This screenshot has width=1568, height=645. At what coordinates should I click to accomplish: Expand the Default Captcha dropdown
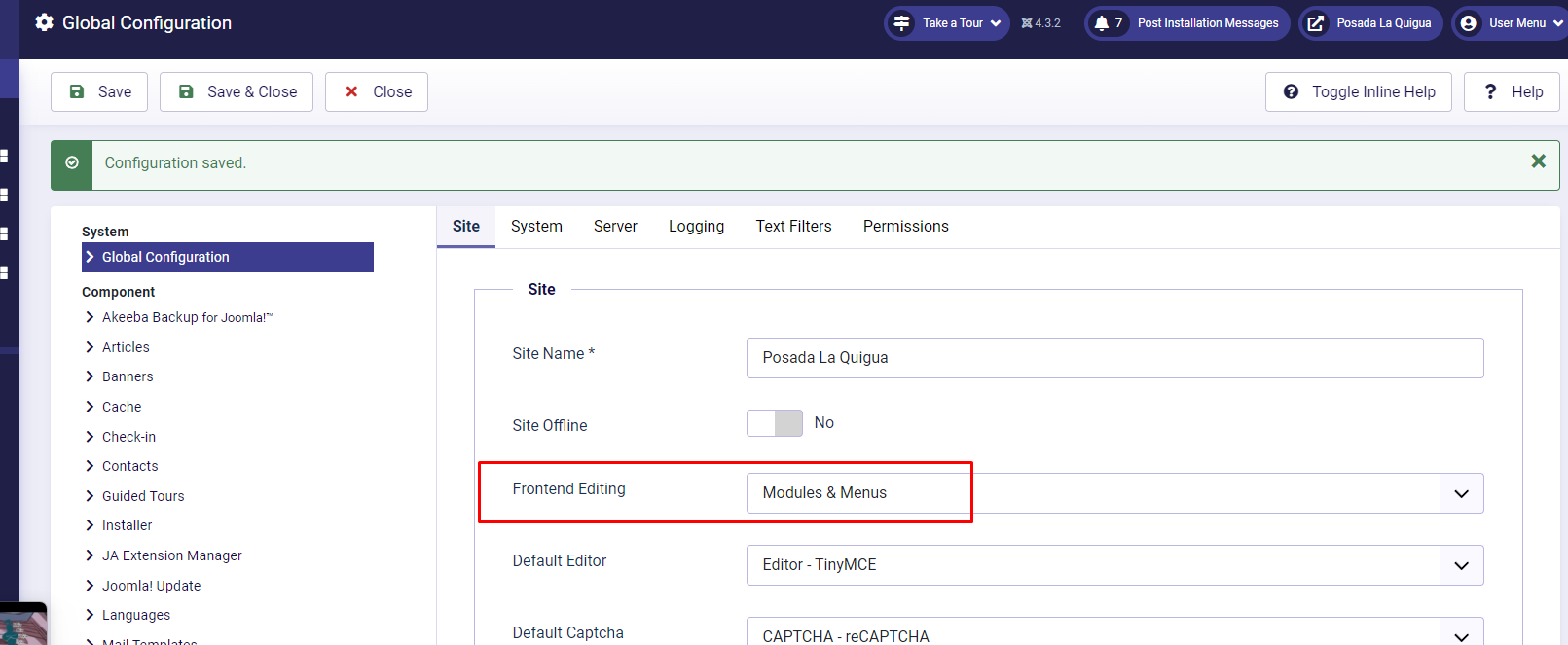click(x=1113, y=633)
